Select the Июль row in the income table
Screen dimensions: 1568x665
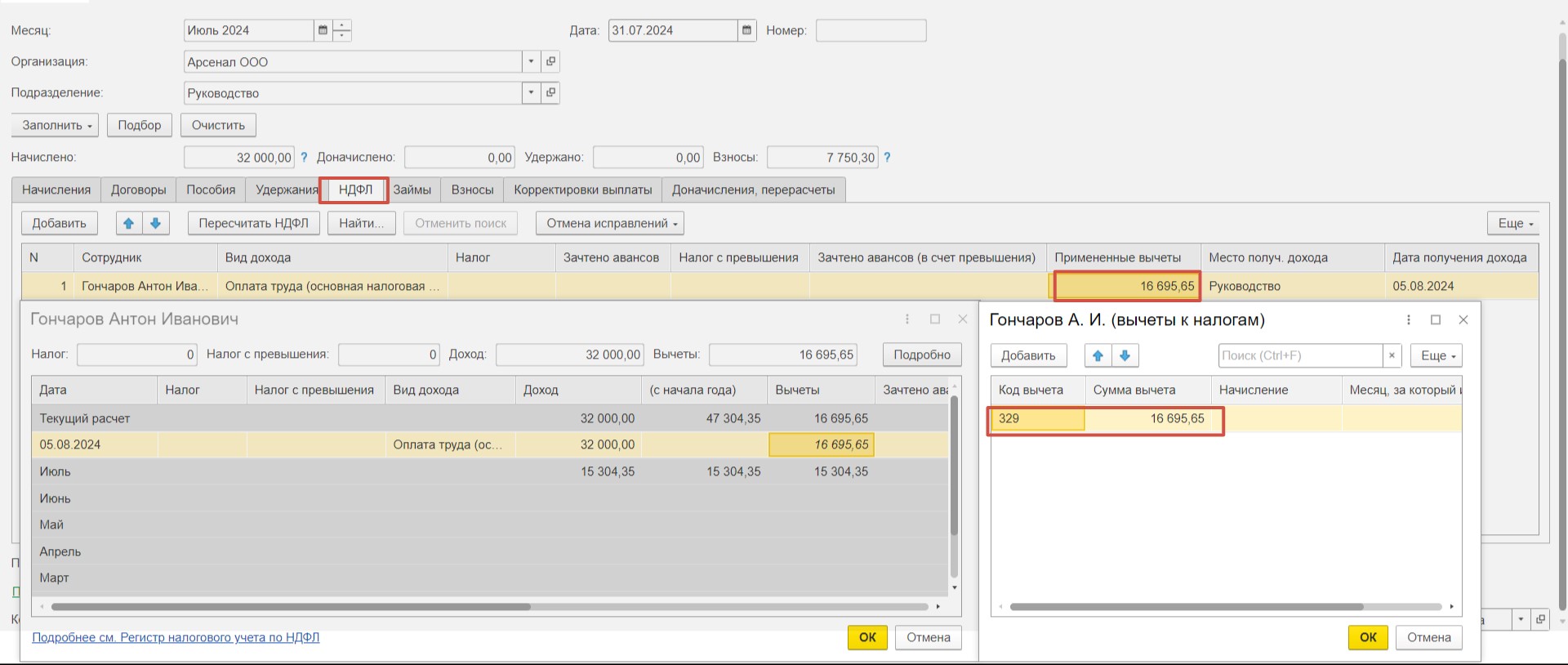[490, 471]
